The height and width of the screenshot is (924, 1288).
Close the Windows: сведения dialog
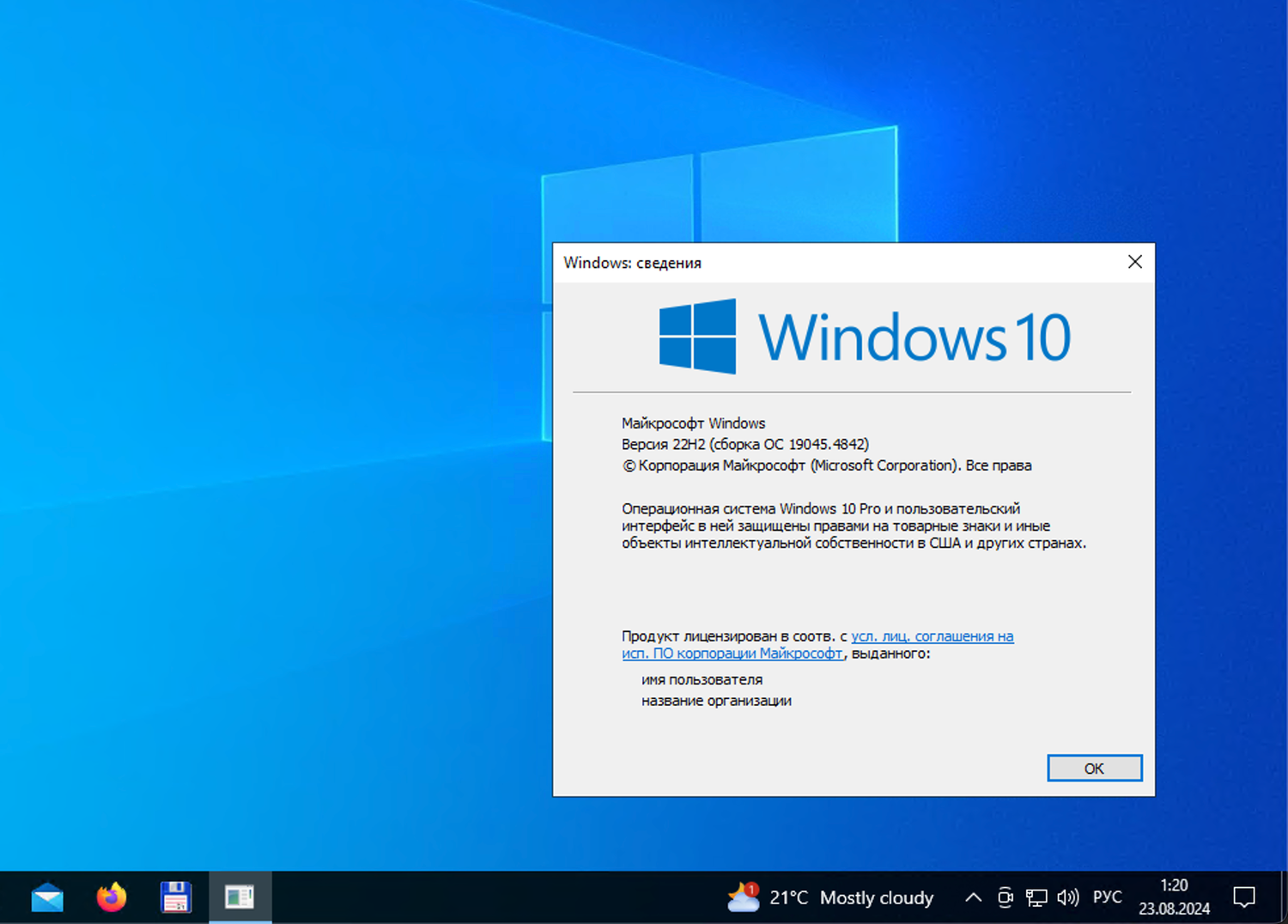[x=1134, y=262]
